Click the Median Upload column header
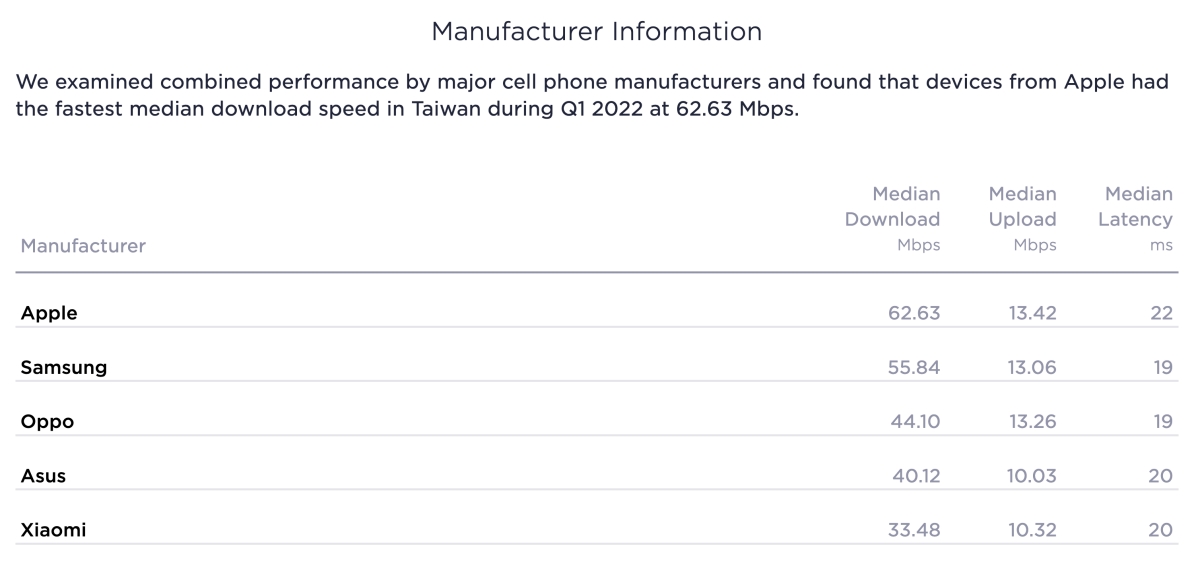Screen dimensions: 1200x569 click(1022, 219)
